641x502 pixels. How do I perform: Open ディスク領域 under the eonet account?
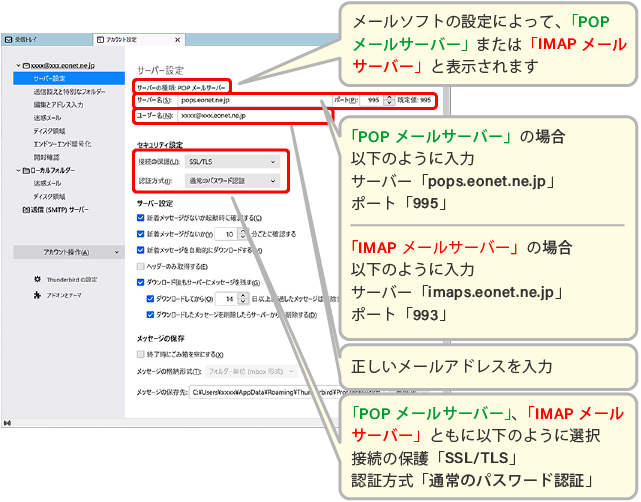click(x=49, y=131)
